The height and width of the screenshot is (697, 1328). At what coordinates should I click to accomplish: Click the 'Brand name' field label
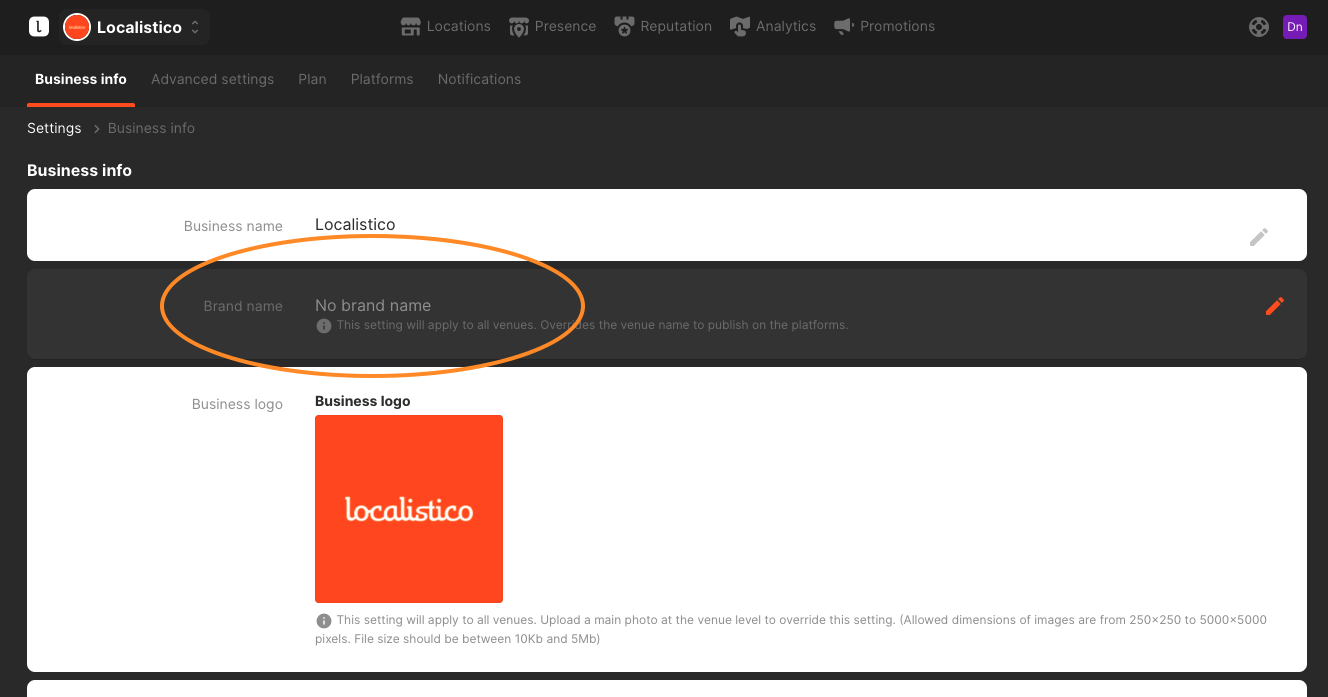coord(243,307)
